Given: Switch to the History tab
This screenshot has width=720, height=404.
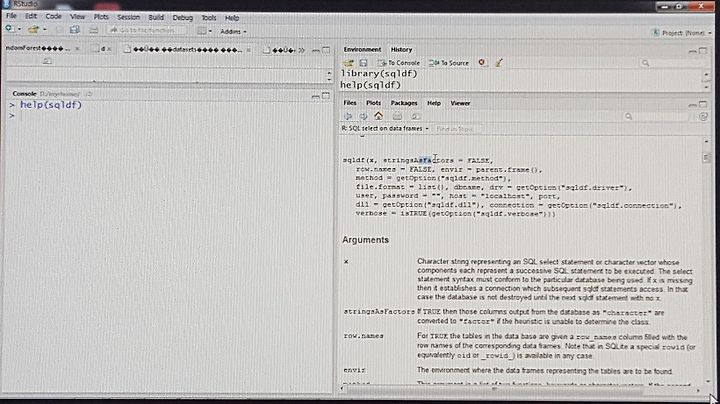Looking at the screenshot, I should [x=401, y=50].
